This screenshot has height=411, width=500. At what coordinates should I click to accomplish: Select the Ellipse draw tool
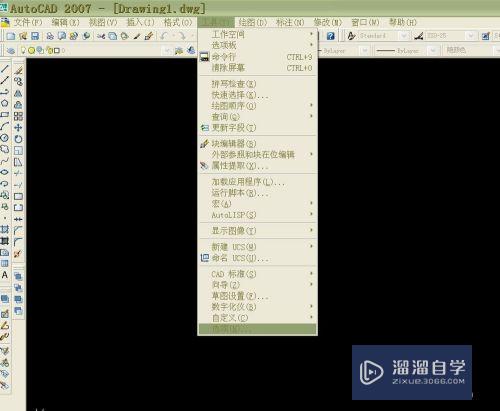[x=5, y=172]
